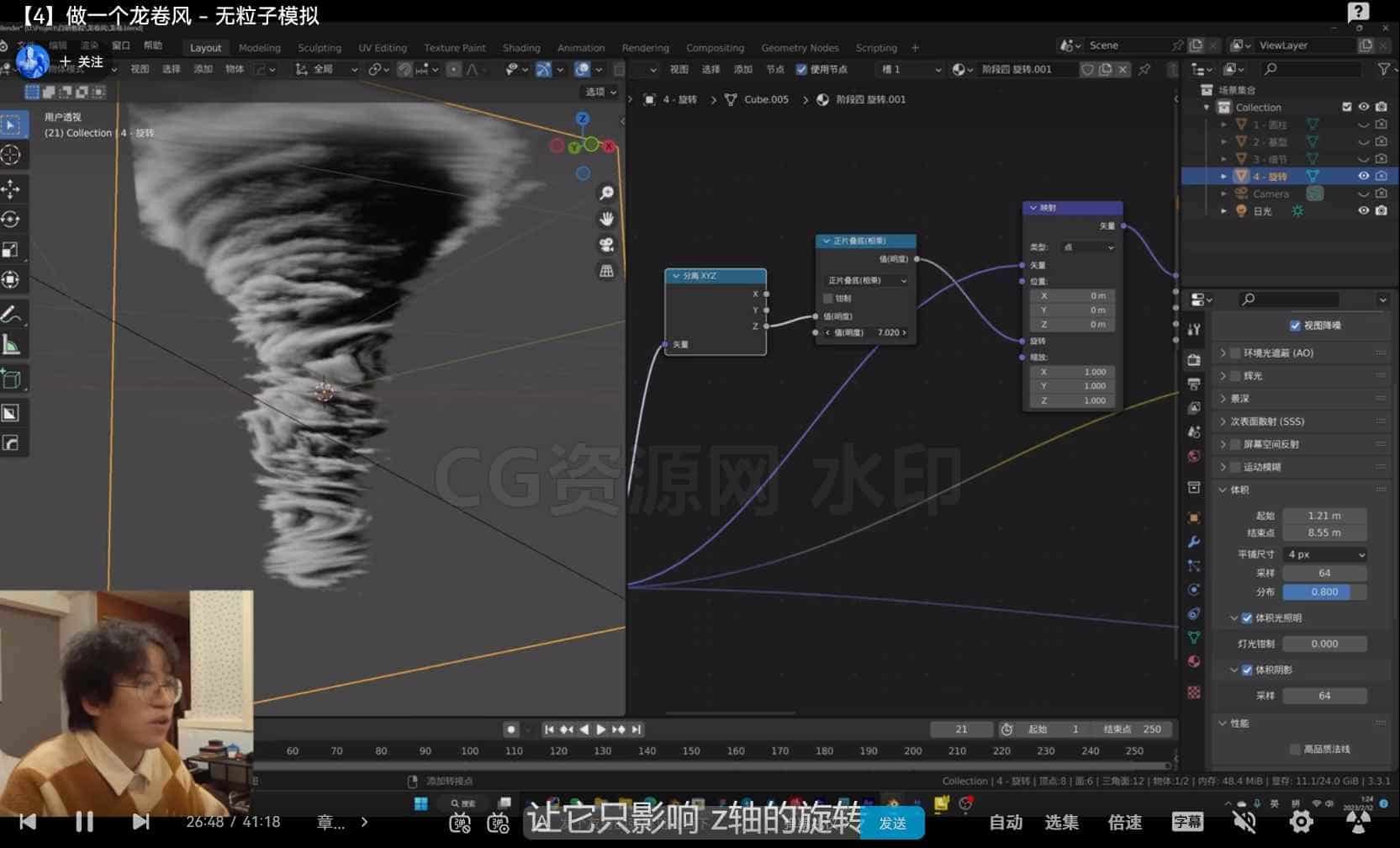This screenshot has height=848, width=1400.
Task: Open 倍速 playback speed option
Action: (1125, 822)
